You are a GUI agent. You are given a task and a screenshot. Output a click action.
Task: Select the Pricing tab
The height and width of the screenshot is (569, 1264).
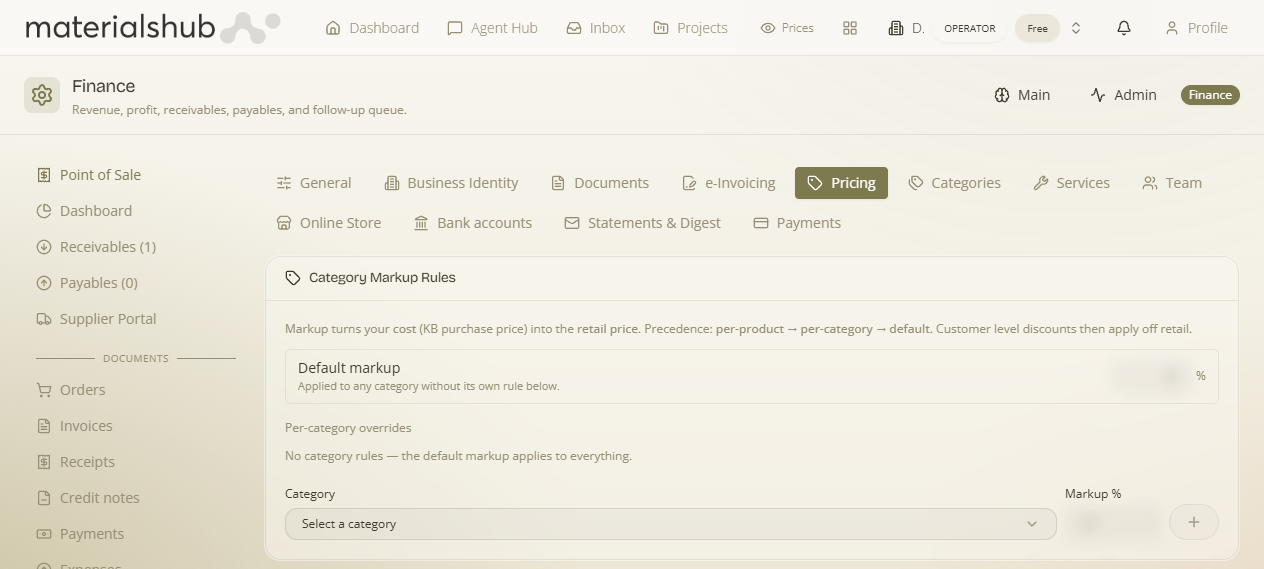click(841, 183)
